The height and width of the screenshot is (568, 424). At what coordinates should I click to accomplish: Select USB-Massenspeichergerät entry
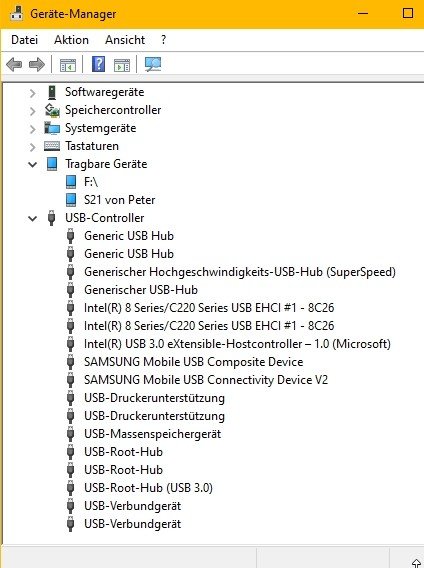pos(153,434)
